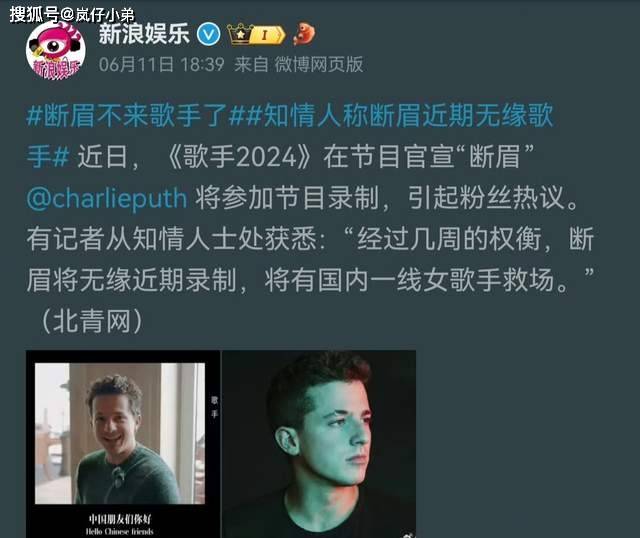Tap the vertical 歌手 logo in the image
The height and width of the screenshot is (538, 640).
point(214,407)
